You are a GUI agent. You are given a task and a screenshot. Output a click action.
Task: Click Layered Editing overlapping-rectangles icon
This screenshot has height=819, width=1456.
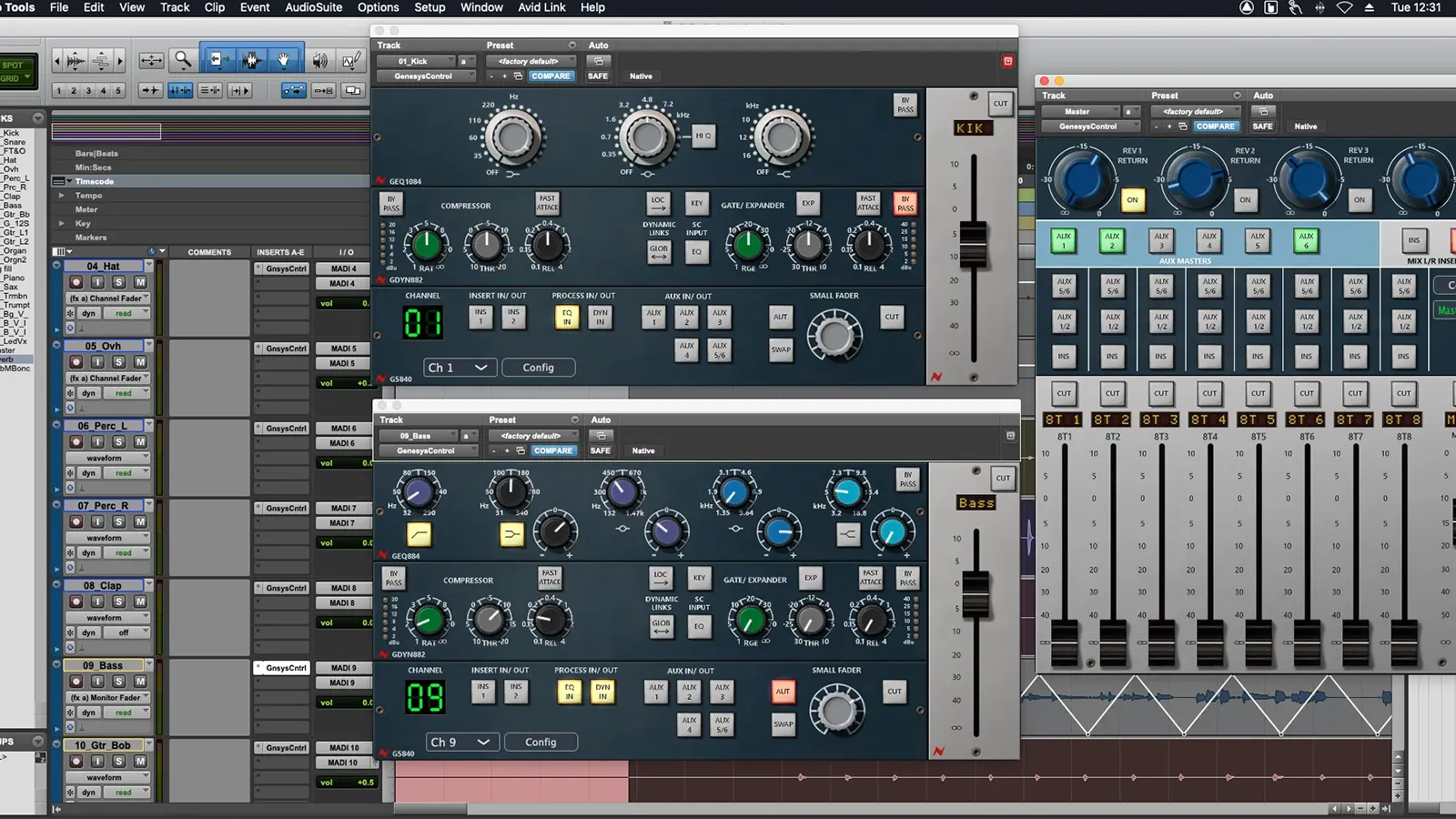353,90
